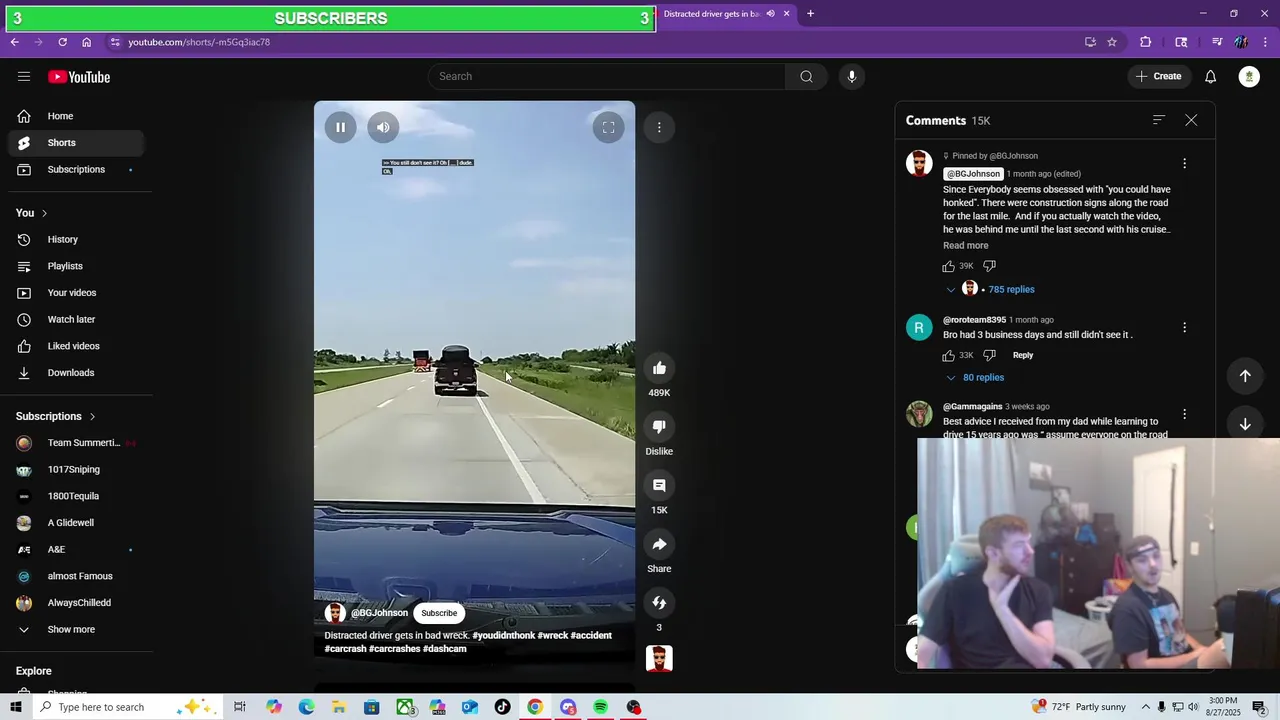This screenshot has height=720, width=1280.
Task: Start voice search with the microphone
Action: [851, 76]
